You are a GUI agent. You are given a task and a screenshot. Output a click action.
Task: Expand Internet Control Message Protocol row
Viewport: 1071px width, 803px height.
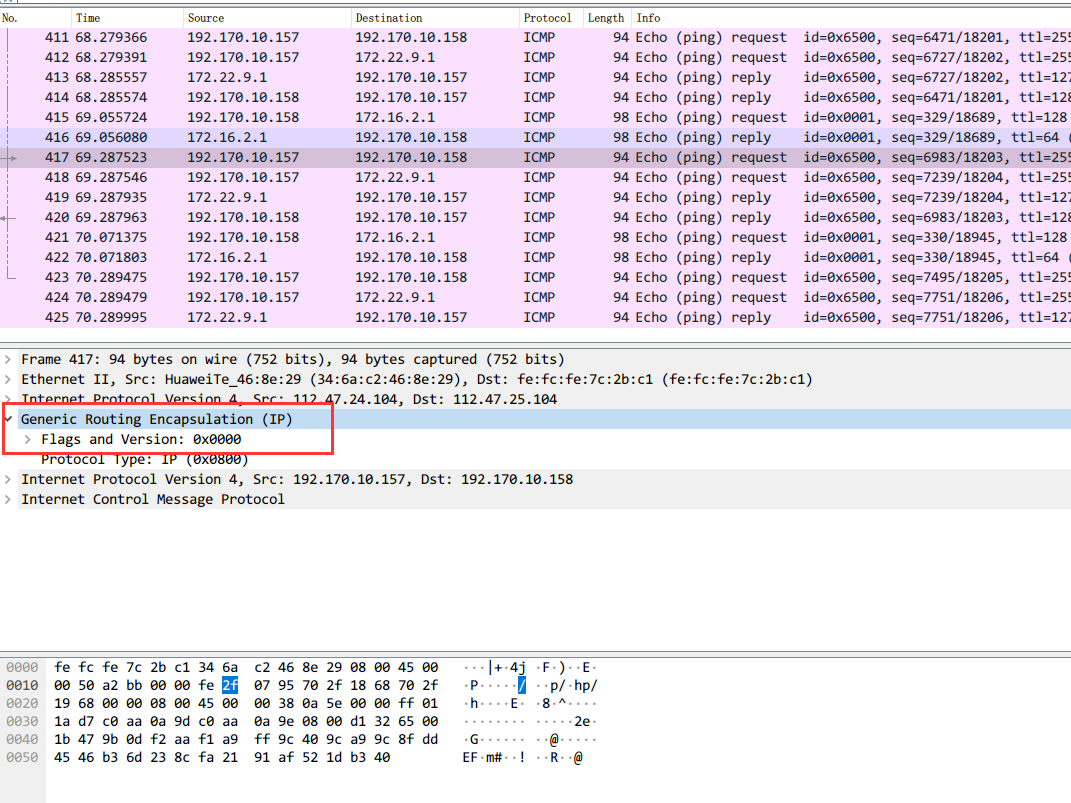click(8, 499)
